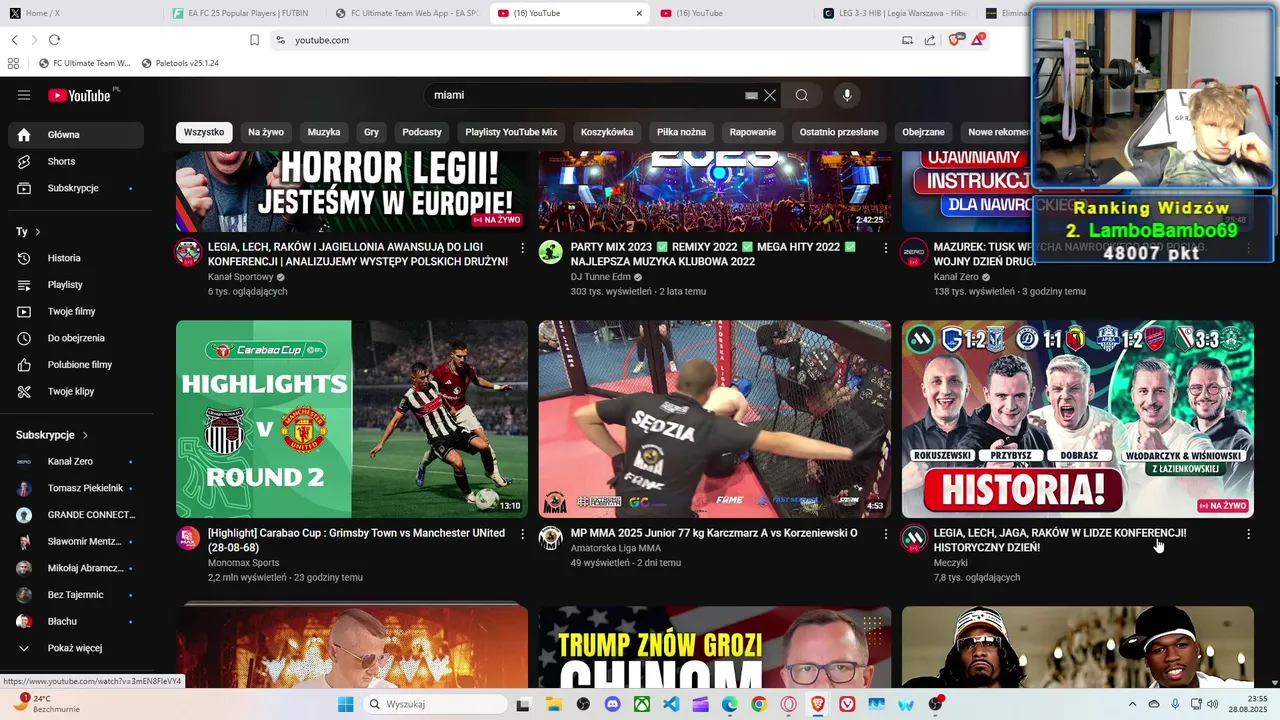1280x720 pixels.
Task: Open Do obejrzenia watch-later list
Action: coord(78,338)
